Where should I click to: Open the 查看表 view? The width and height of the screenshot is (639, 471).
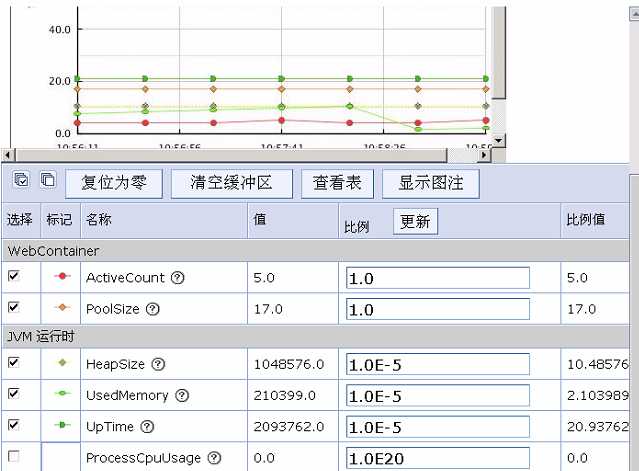(x=337, y=183)
